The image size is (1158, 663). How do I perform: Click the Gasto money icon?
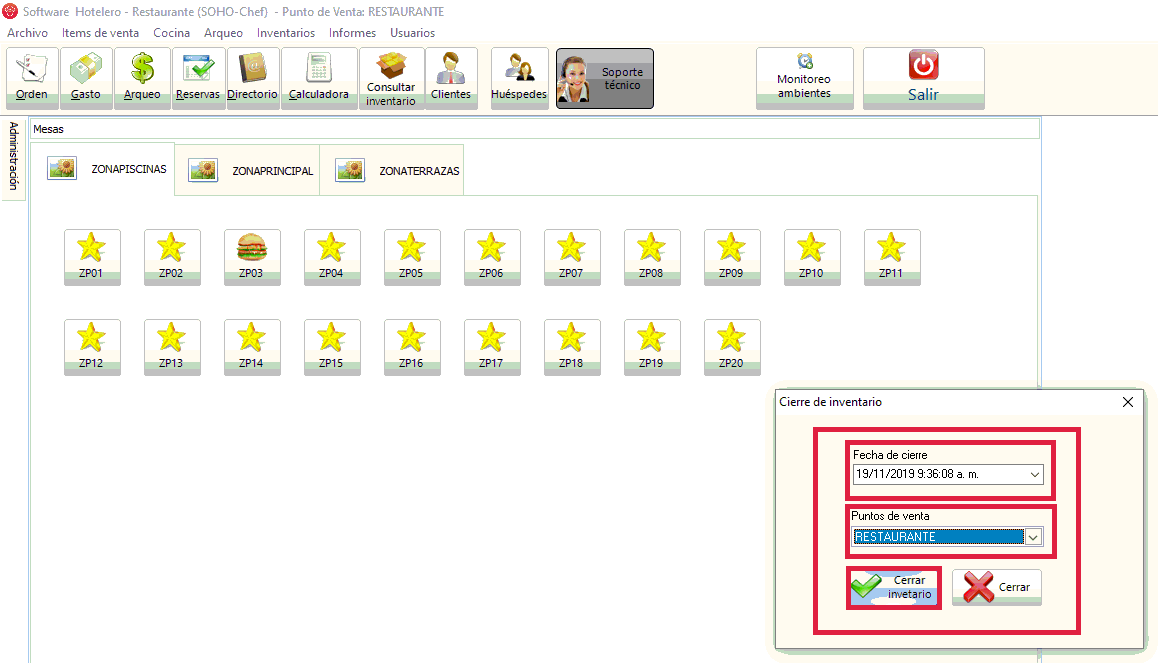[86, 77]
